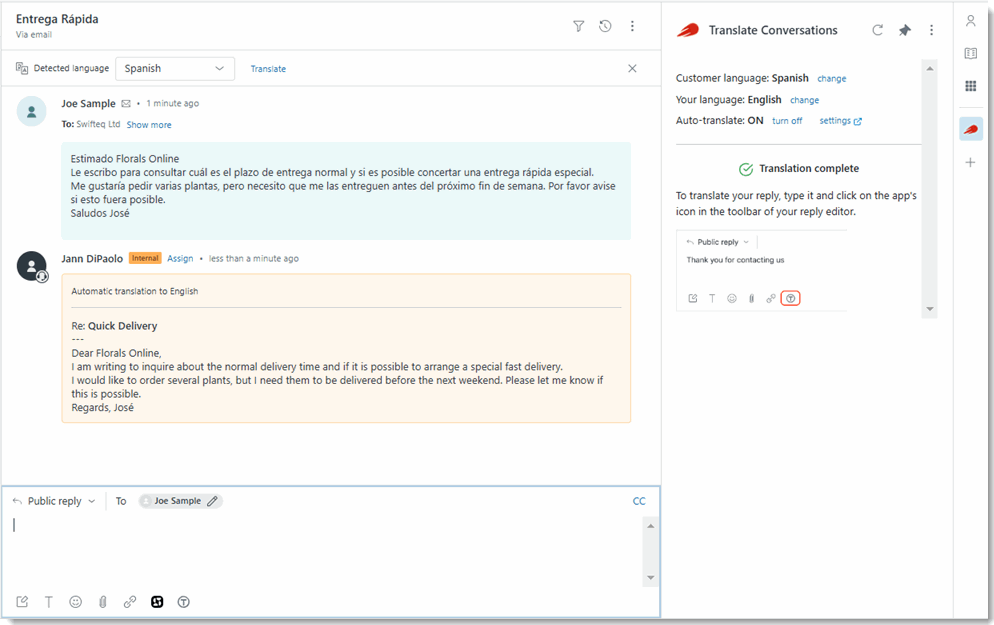994x625 pixels.
Task: Click Show more under Joe Sample
Action: click(149, 125)
